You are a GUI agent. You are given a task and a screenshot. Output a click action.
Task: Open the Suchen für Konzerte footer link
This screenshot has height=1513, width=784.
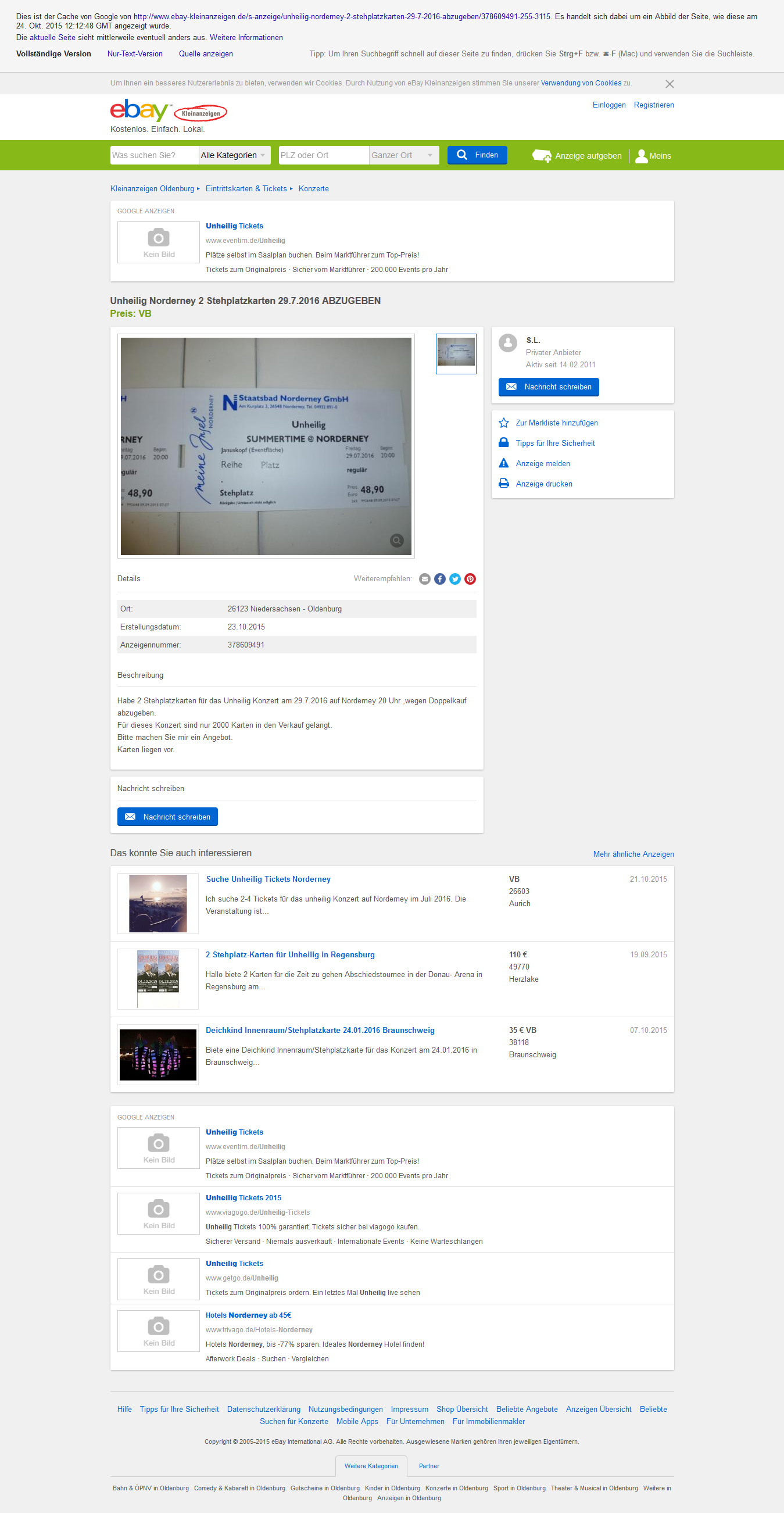[x=293, y=1421]
